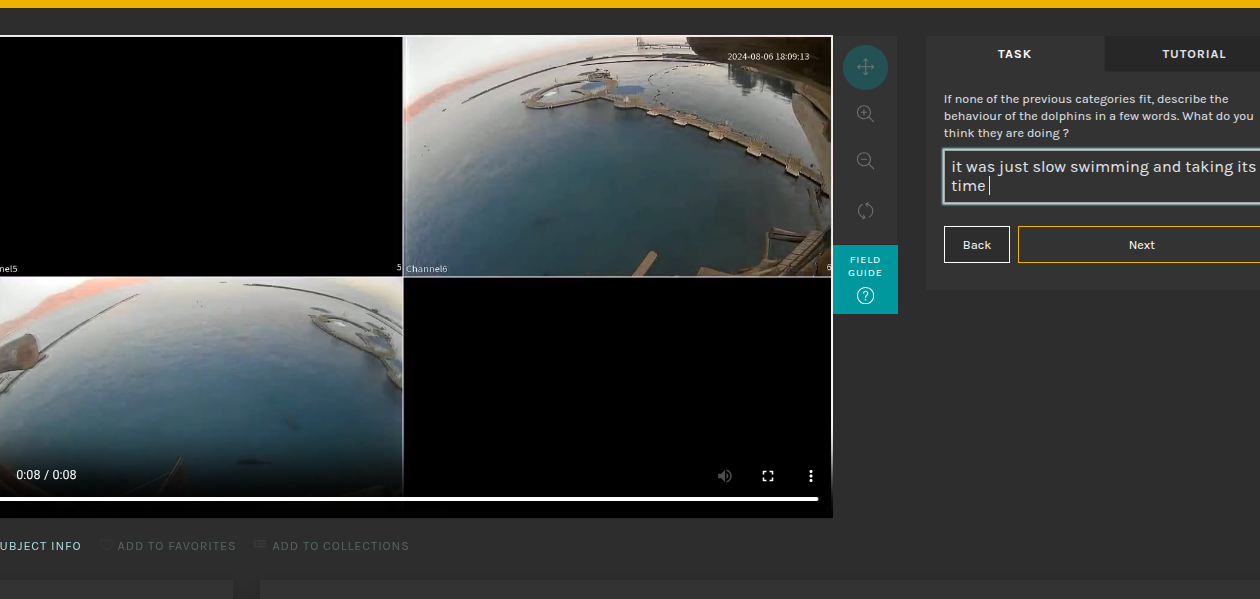Click Next to continue the classification
Image resolution: width=1260 pixels, height=599 pixels.
pyautogui.click(x=1140, y=245)
